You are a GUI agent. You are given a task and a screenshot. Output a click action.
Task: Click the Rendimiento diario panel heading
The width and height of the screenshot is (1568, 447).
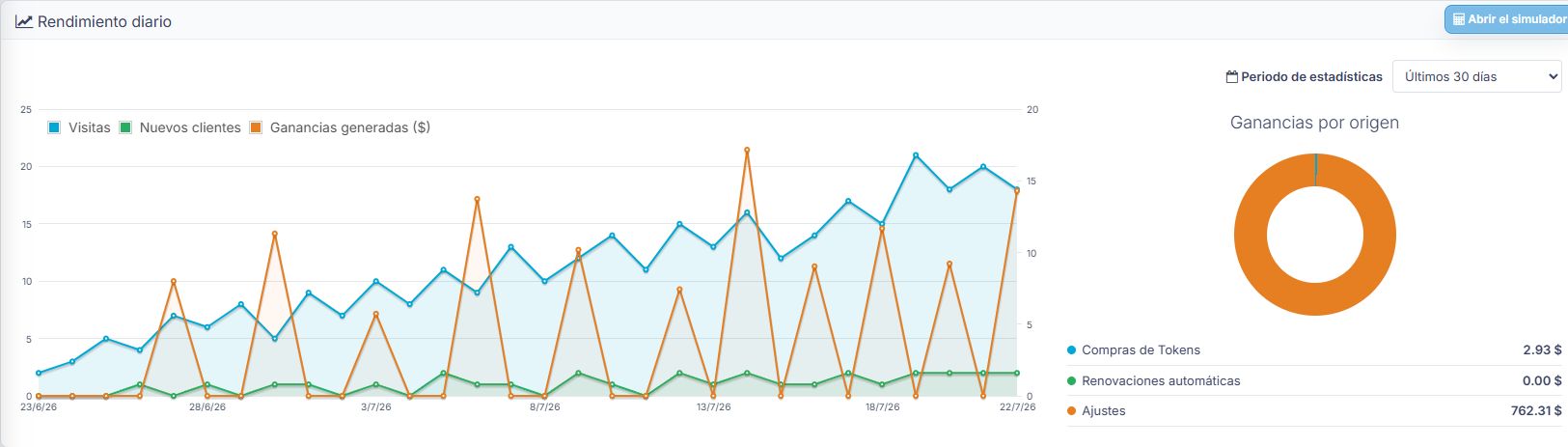(x=104, y=21)
